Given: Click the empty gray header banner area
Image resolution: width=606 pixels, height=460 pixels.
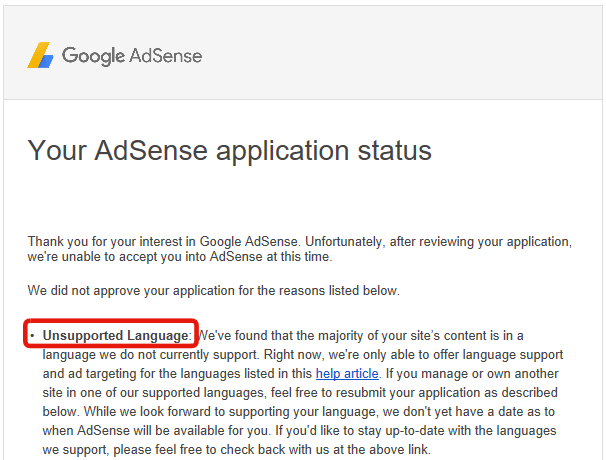Looking at the screenshot, I should pos(400,55).
